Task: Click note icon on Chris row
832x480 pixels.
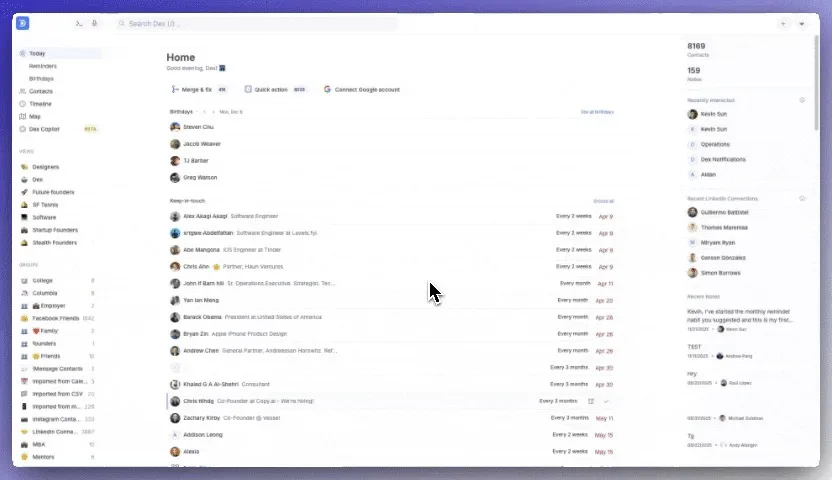Action: 591,402
